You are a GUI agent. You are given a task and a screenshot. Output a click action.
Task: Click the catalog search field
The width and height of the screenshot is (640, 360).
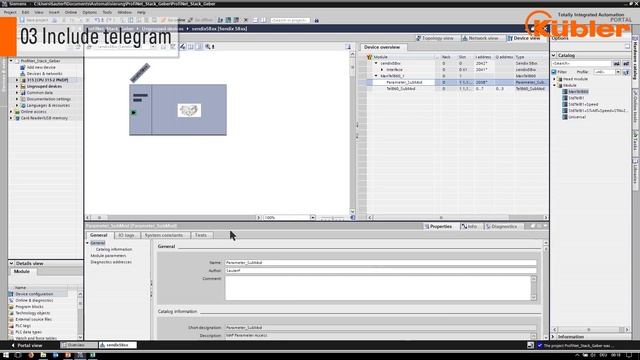582,64
